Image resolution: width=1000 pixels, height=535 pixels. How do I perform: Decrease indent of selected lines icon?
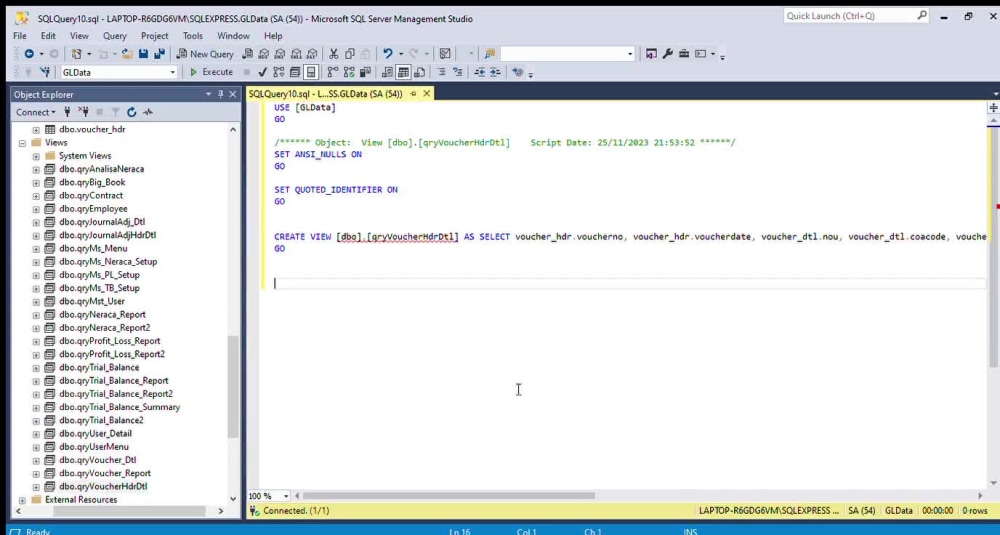pyautogui.click(x=480, y=72)
